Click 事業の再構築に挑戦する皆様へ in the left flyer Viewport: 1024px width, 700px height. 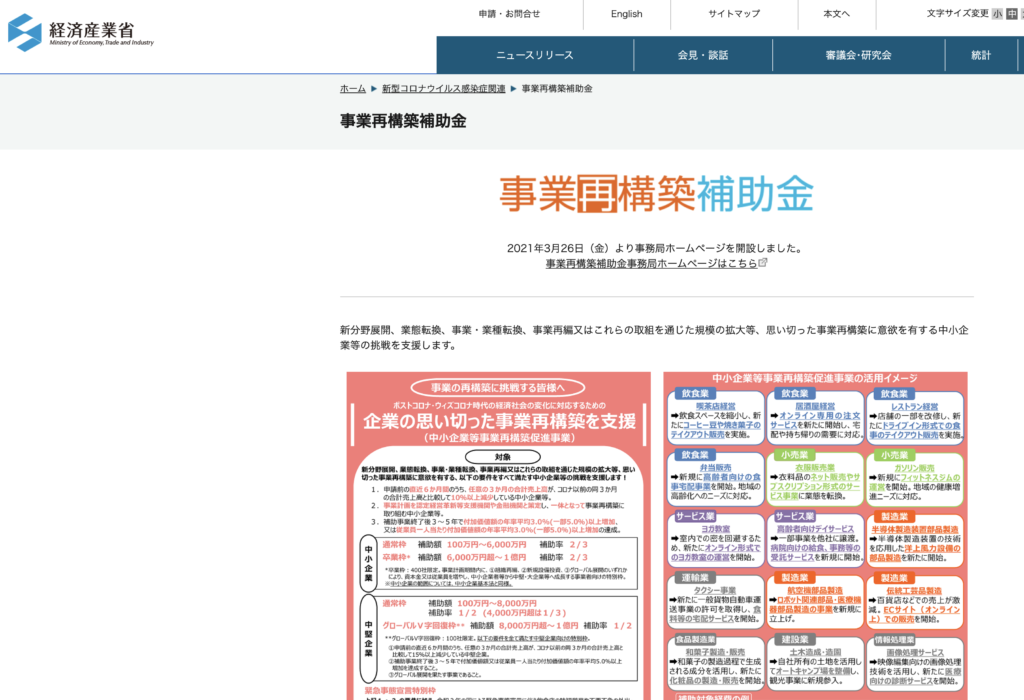[498, 388]
